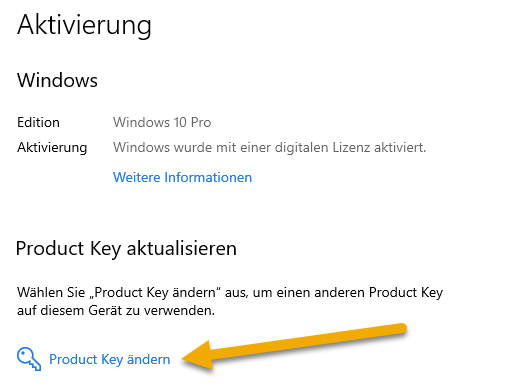This screenshot has width=518, height=389.
Task: Click the Aktivierung row label below Edition
Action: [52, 148]
